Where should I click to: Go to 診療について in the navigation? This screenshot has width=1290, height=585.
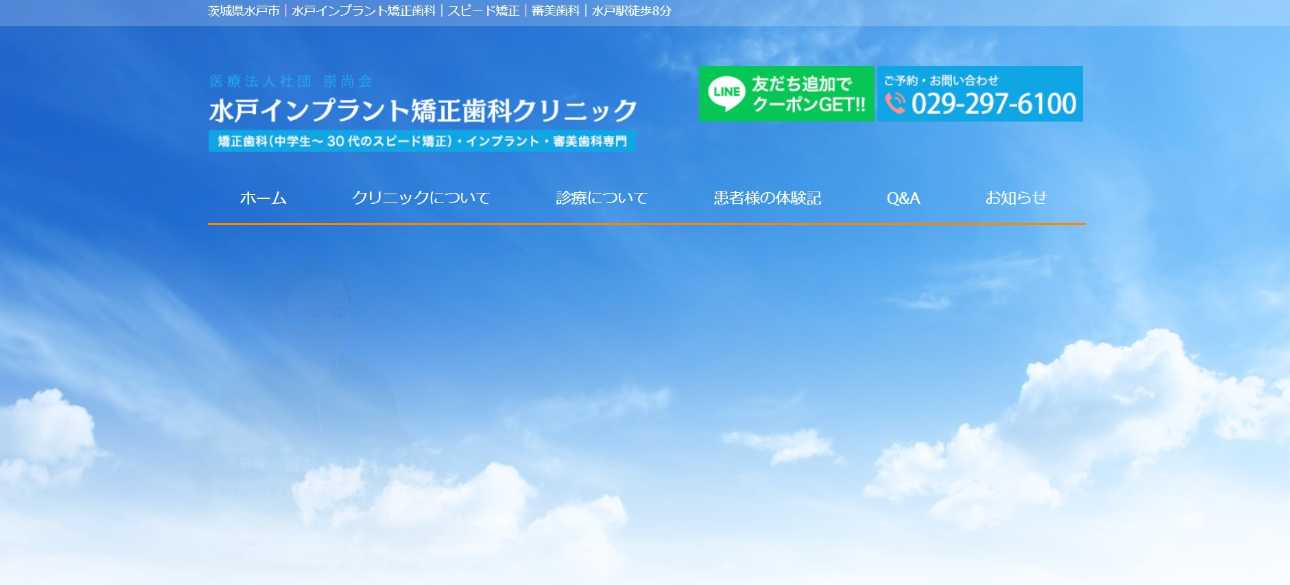(602, 198)
